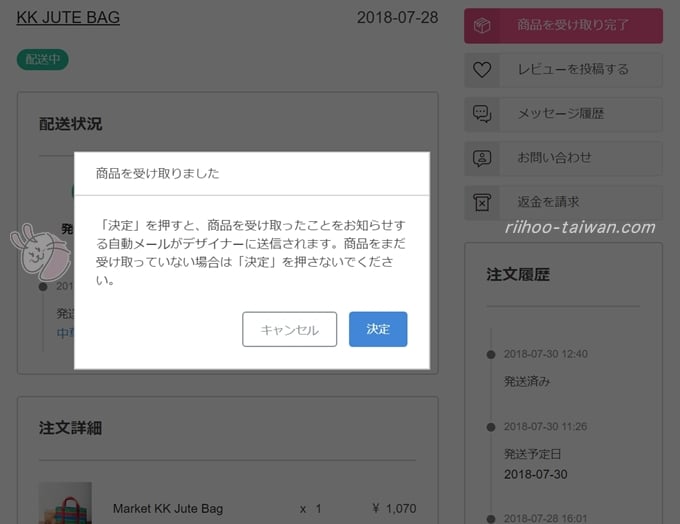
Task: Click the blue 決定 confirm button
Action: (x=378, y=329)
